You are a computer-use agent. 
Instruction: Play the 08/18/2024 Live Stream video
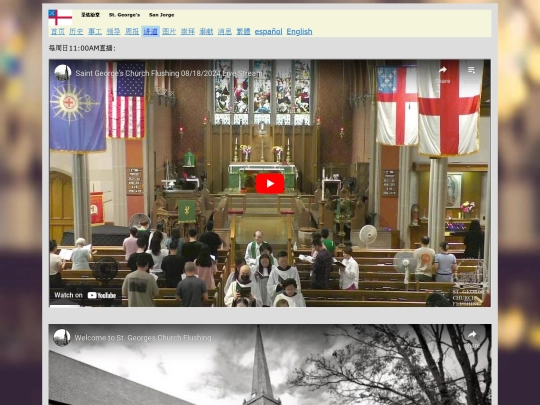click(270, 184)
